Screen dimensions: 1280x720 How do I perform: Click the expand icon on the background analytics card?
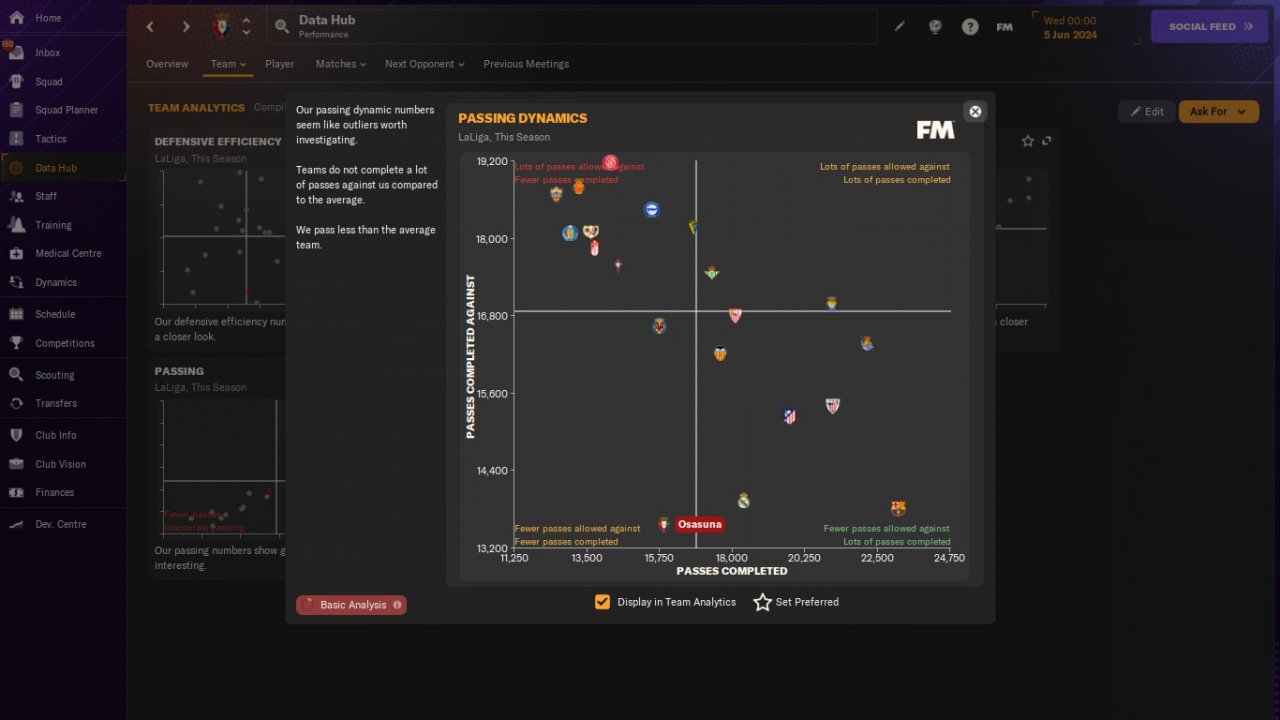tap(1047, 141)
